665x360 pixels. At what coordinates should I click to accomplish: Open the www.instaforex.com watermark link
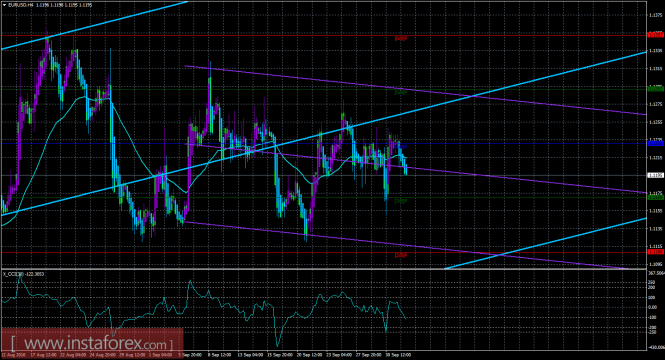(x=92, y=343)
